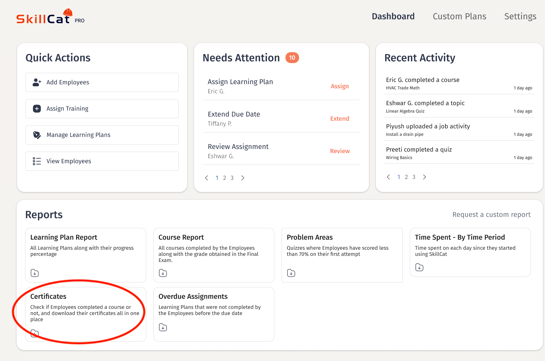Click the HVAC Trade Math course name
Image resolution: width=545 pixels, height=361 pixels.
click(x=402, y=88)
